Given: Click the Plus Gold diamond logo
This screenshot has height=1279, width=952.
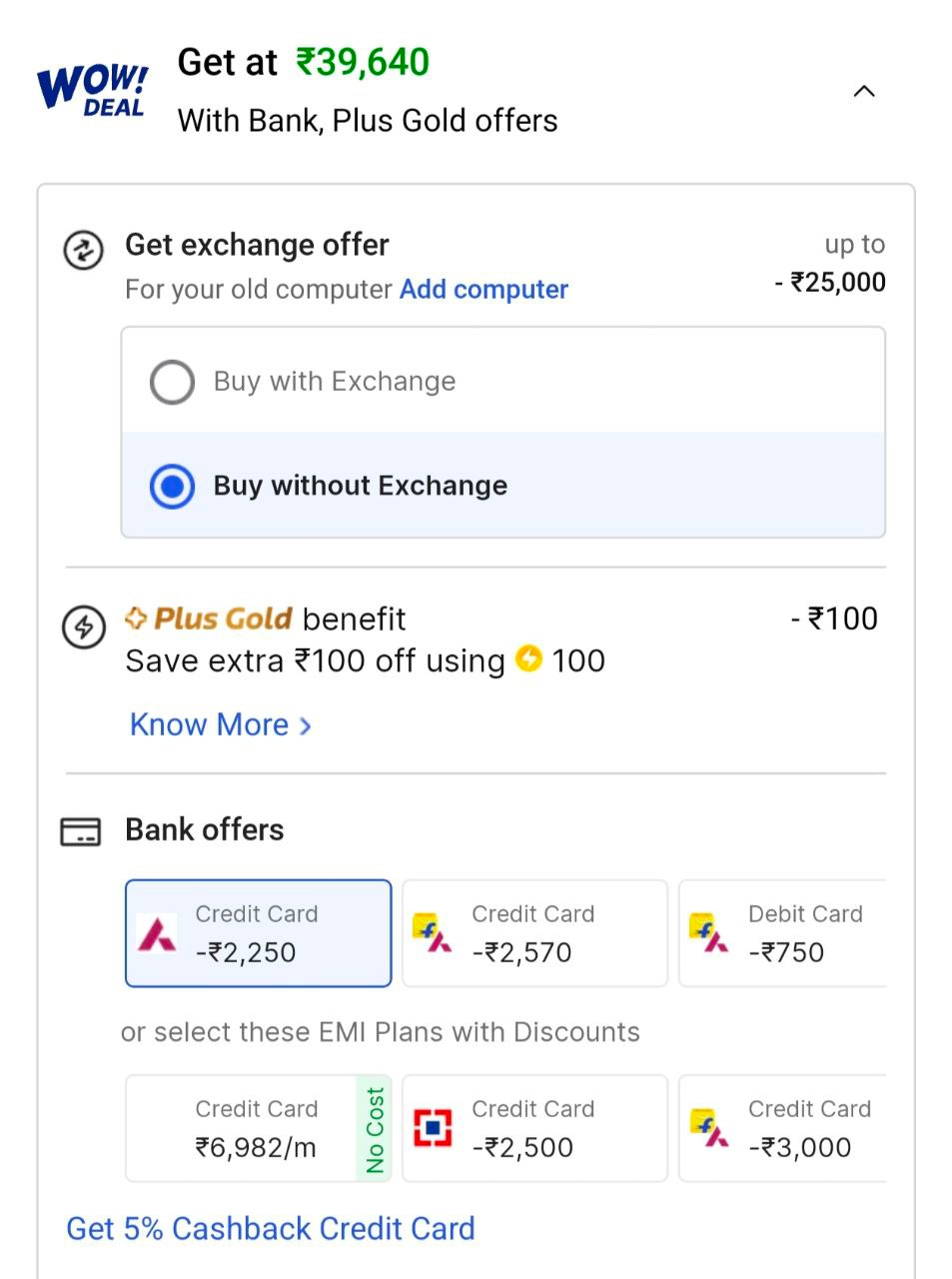Looking at the screenshot, I should point(136,619).
